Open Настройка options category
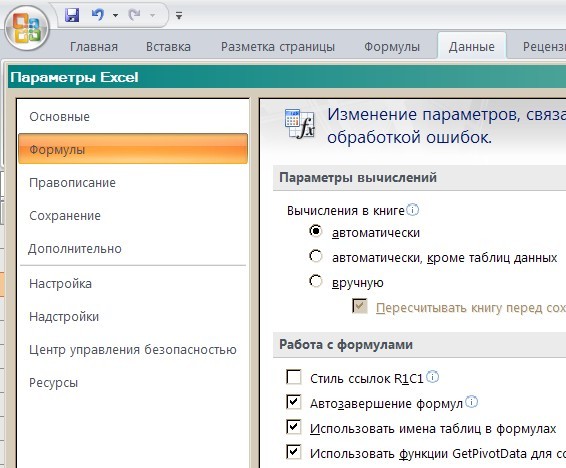This screenshot has width=566, height=468. click(x=133, y=284)
